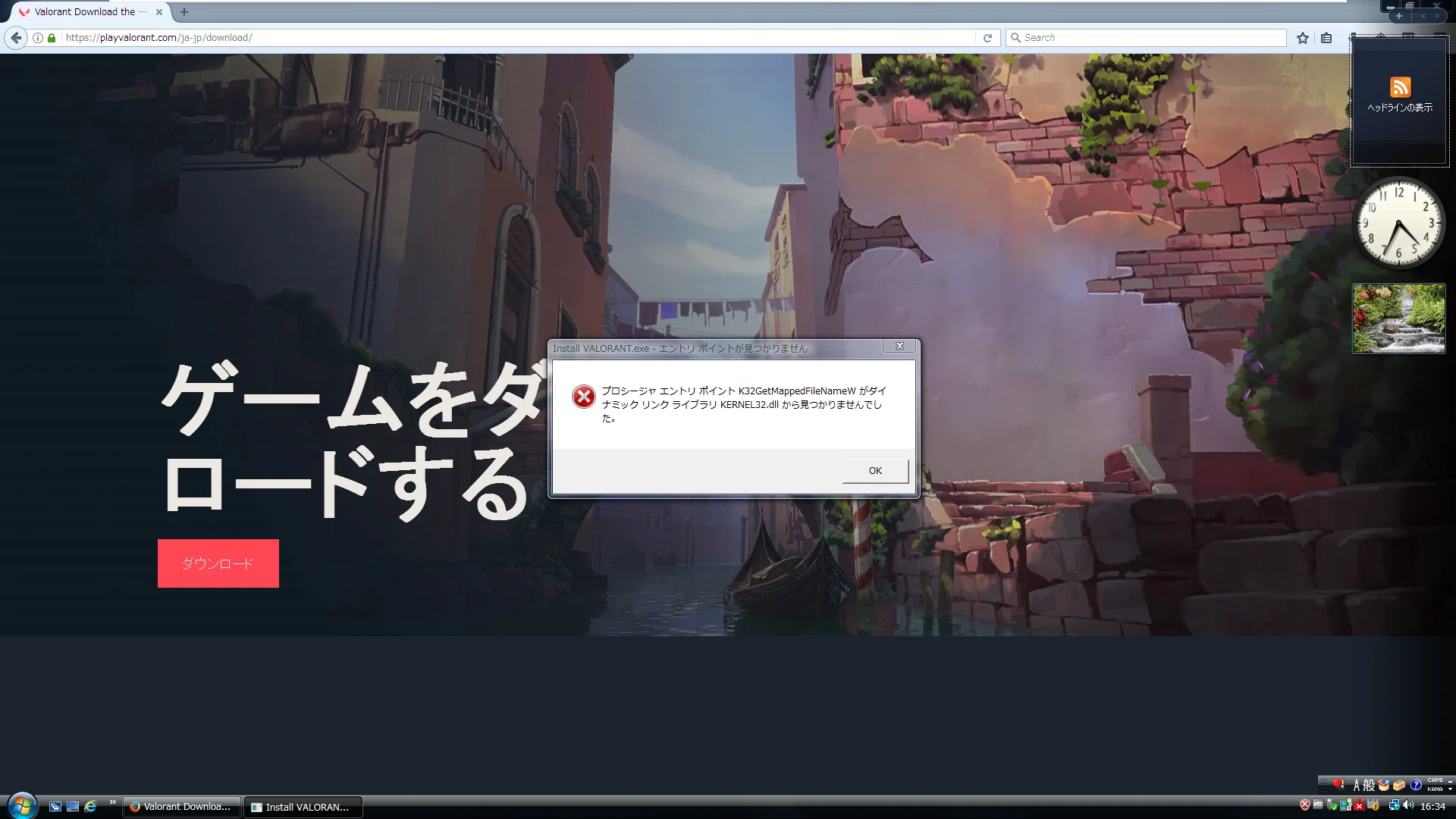Click the RSS headlines gadget icon
This screenshot has height=819, width=1456.
[1400, 86]
